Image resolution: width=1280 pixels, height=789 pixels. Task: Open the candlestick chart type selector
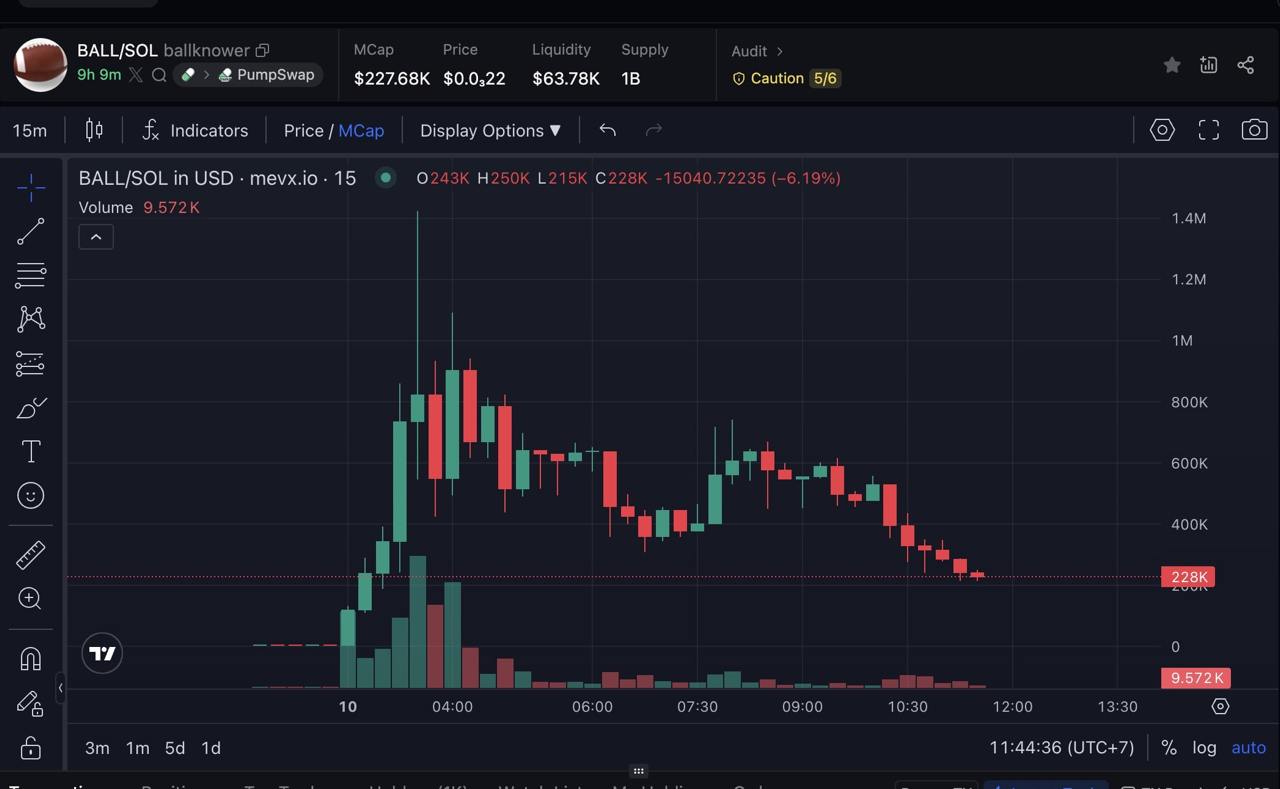point(94,130)
